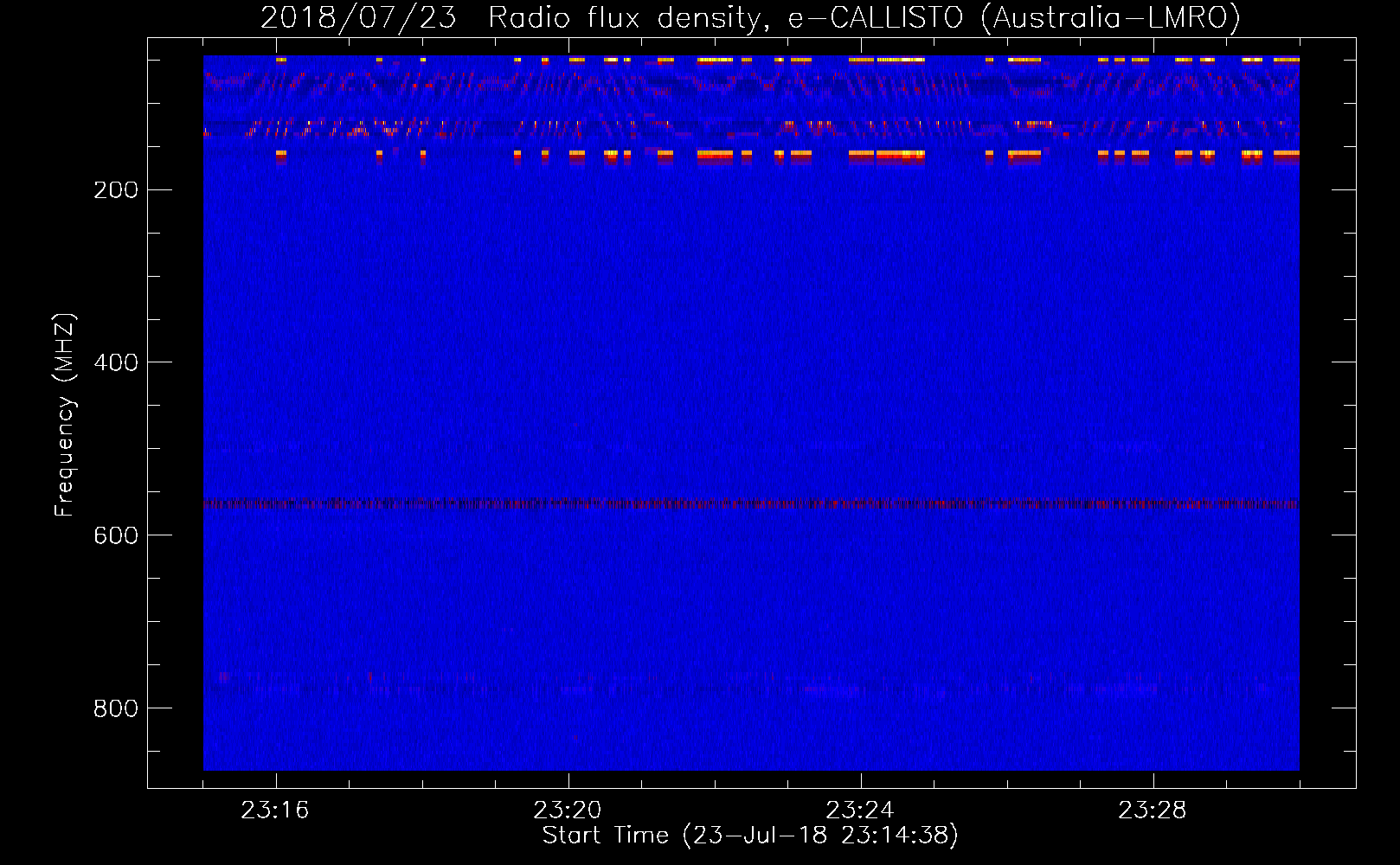Click the 400 frequency tick label
This screenshot has height=865, width=1400.
116,362
